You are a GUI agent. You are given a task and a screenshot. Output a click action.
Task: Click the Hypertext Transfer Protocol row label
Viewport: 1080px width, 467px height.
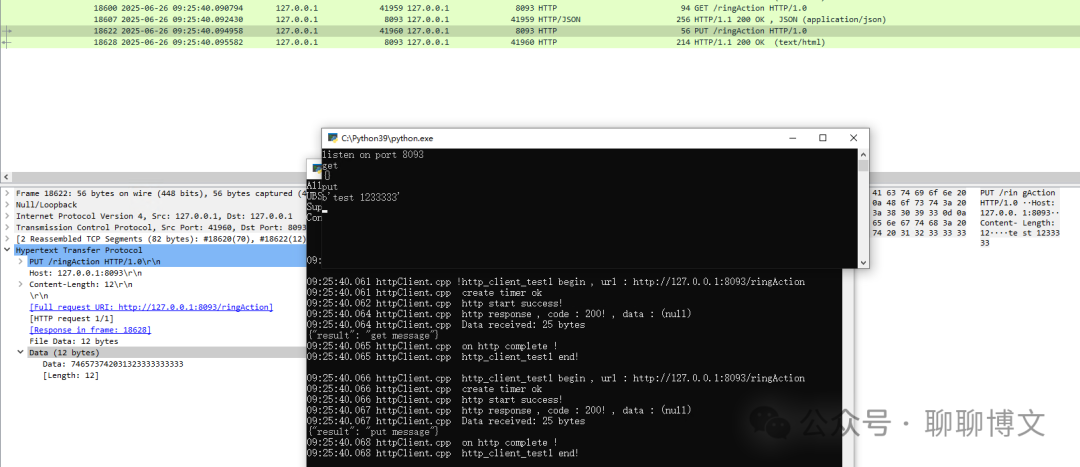tap(79, 251)
